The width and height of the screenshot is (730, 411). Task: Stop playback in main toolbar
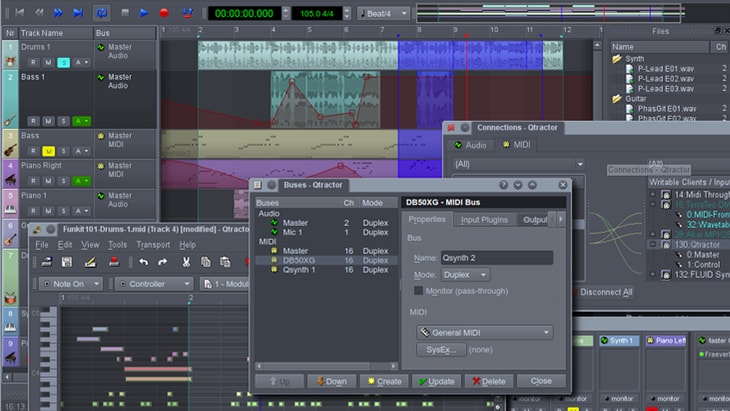point(125,13)
